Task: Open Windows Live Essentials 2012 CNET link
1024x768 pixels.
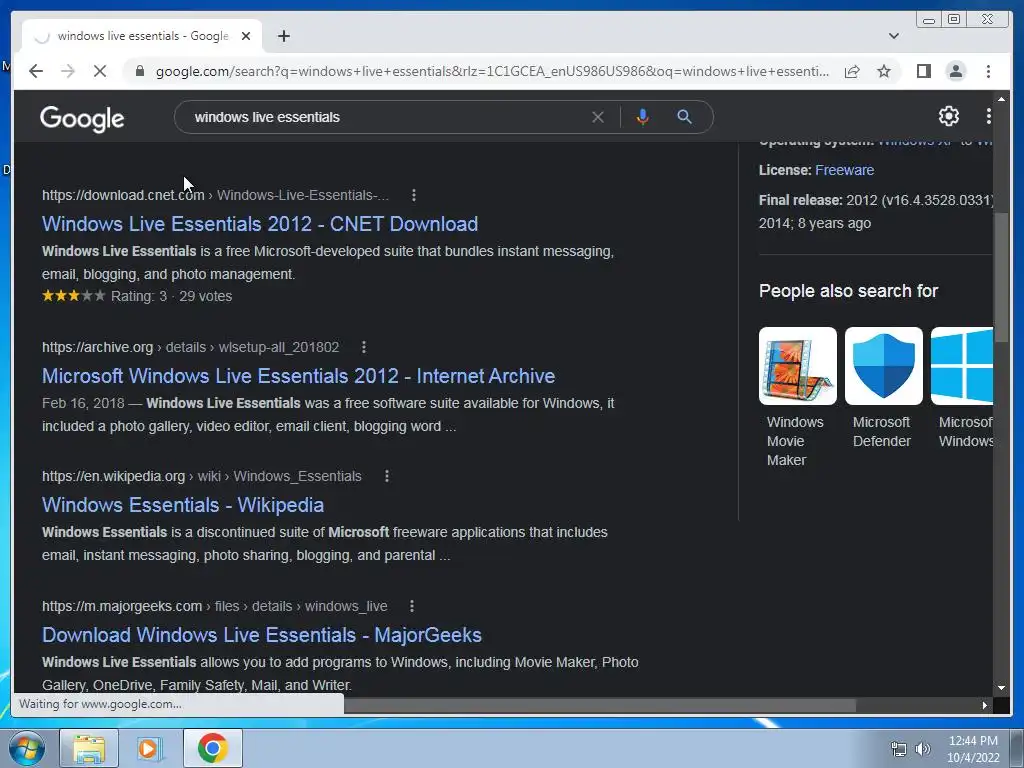Action: point(260,223)
